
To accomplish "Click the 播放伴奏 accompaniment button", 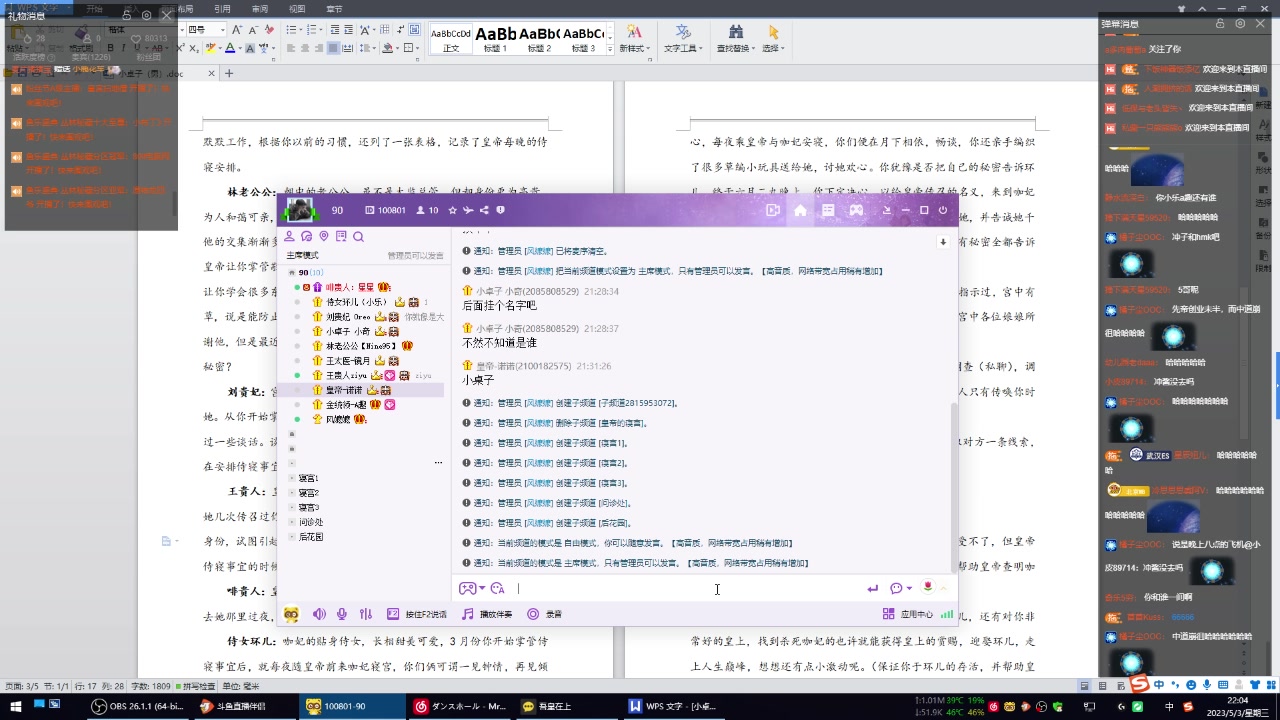I will (x=487, y=614).
